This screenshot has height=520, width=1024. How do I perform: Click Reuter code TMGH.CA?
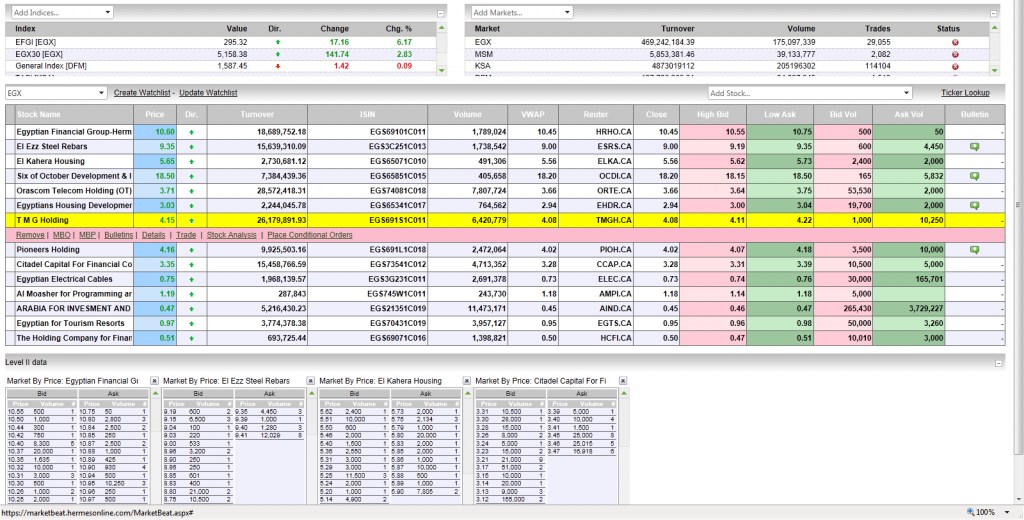pos(613,220)
